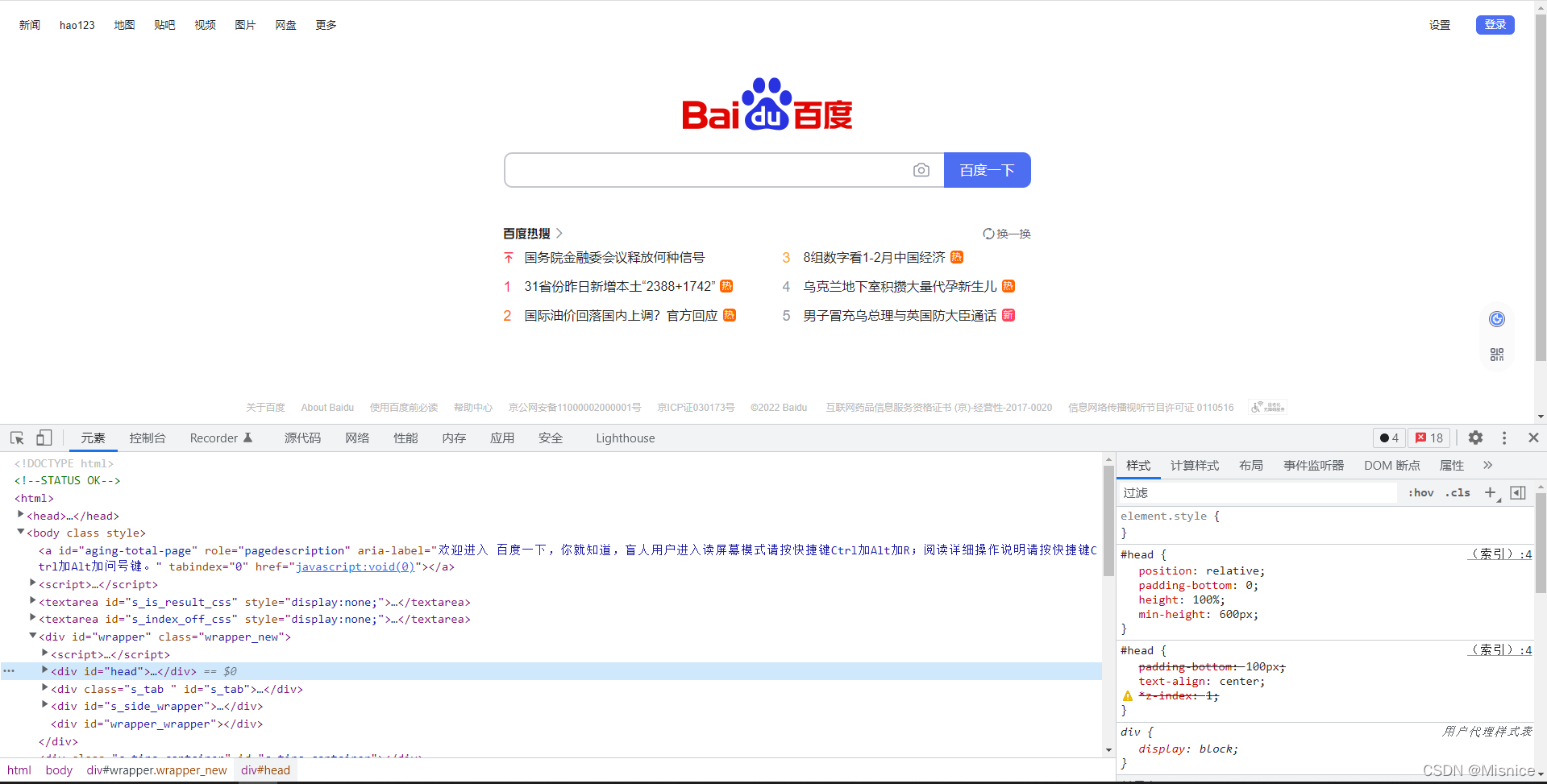The height and width of the screenshot is (784, 1547).
Task: Click the z-index warning triangle icon
Action: coord(1128,696)
